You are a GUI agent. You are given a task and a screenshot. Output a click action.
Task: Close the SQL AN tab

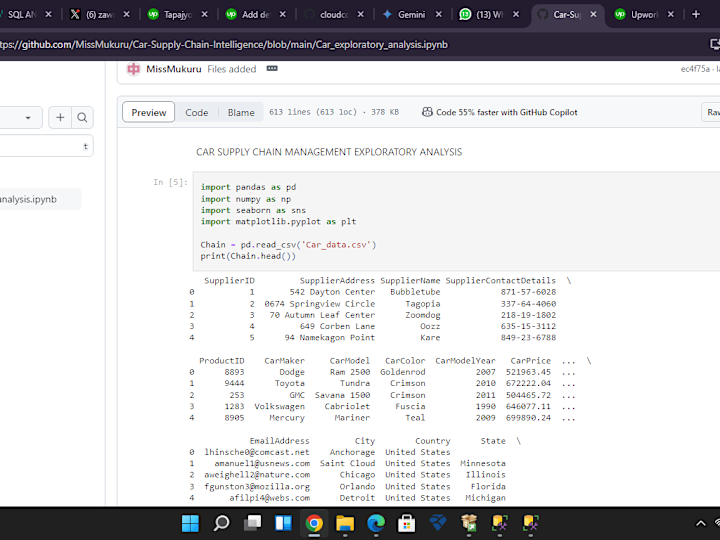click(48, 15)
